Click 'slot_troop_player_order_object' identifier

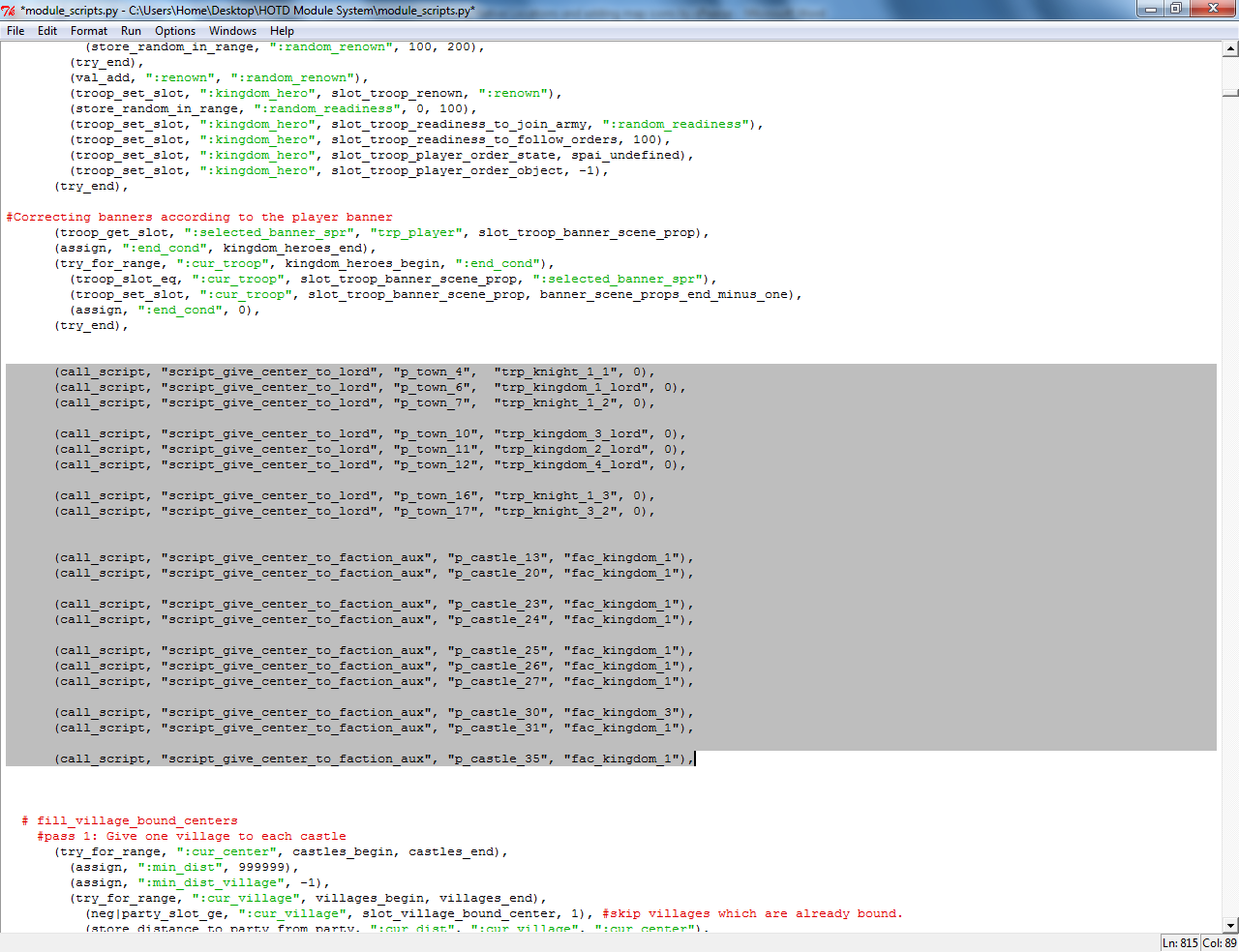tap(447, 170)
